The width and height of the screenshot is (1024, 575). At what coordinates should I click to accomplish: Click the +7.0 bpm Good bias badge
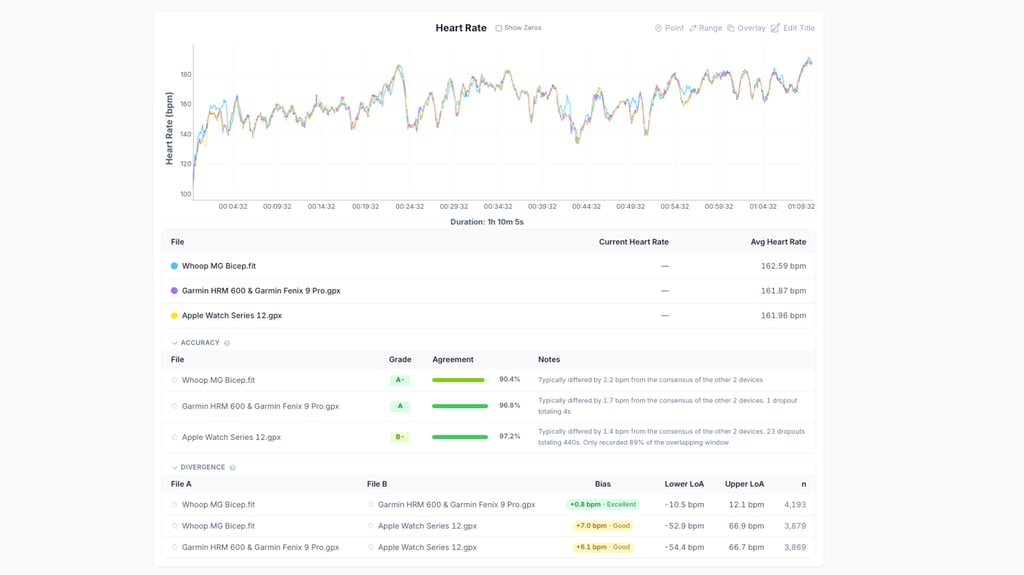[x=603, y=525]
